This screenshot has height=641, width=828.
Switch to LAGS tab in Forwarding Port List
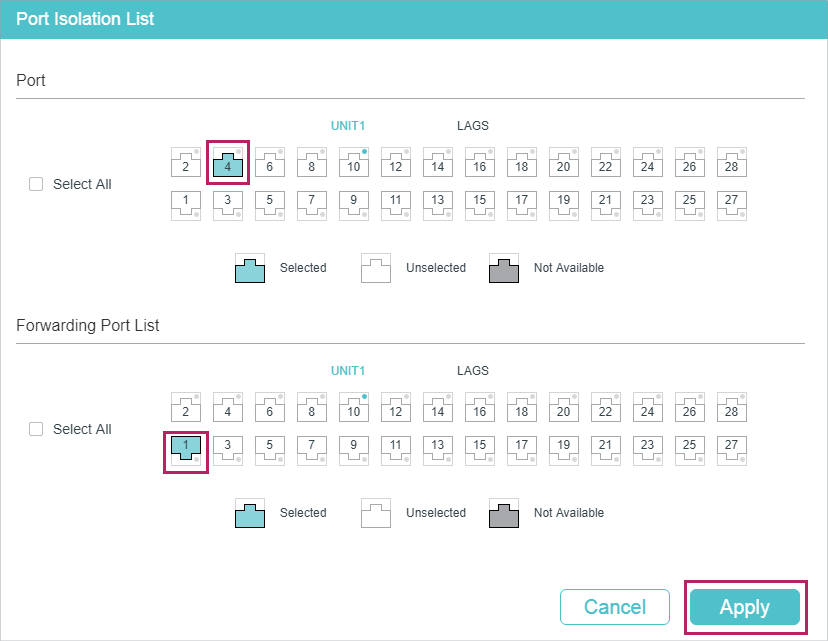click(x=473, y=371)
